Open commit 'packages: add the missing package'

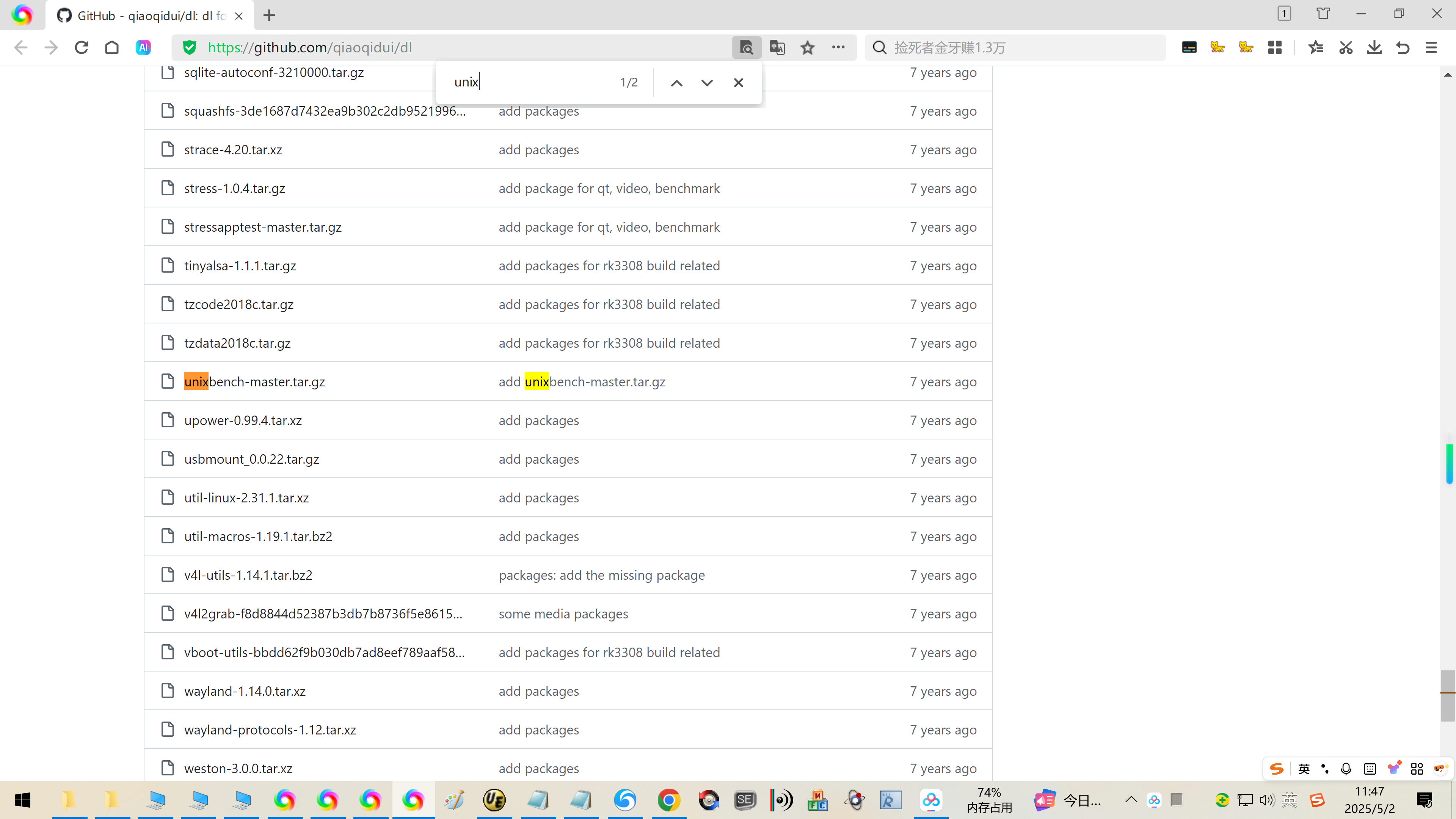601,575
